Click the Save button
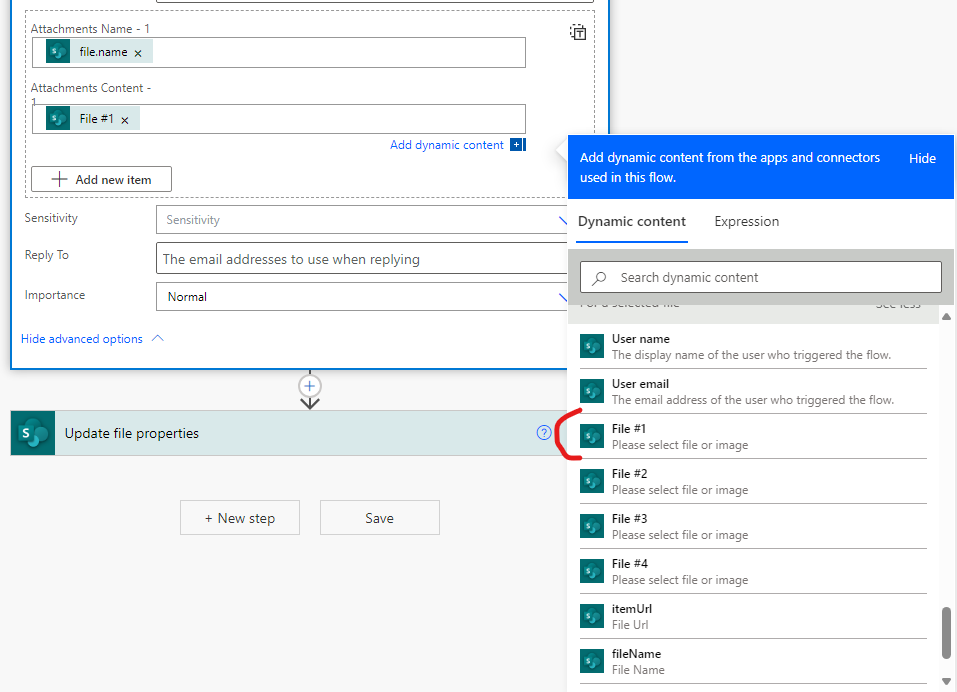Screen dimensions: 957x692 pos(379,517)
